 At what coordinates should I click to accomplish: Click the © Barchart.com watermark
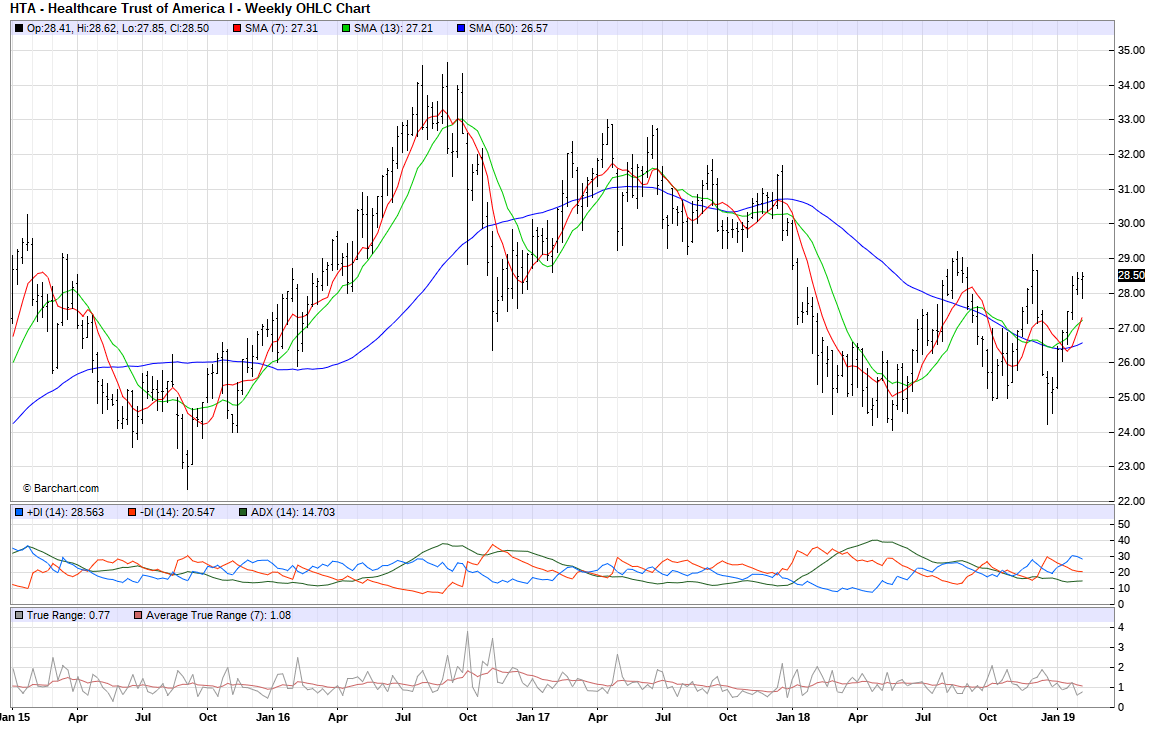tap(61, 488)
